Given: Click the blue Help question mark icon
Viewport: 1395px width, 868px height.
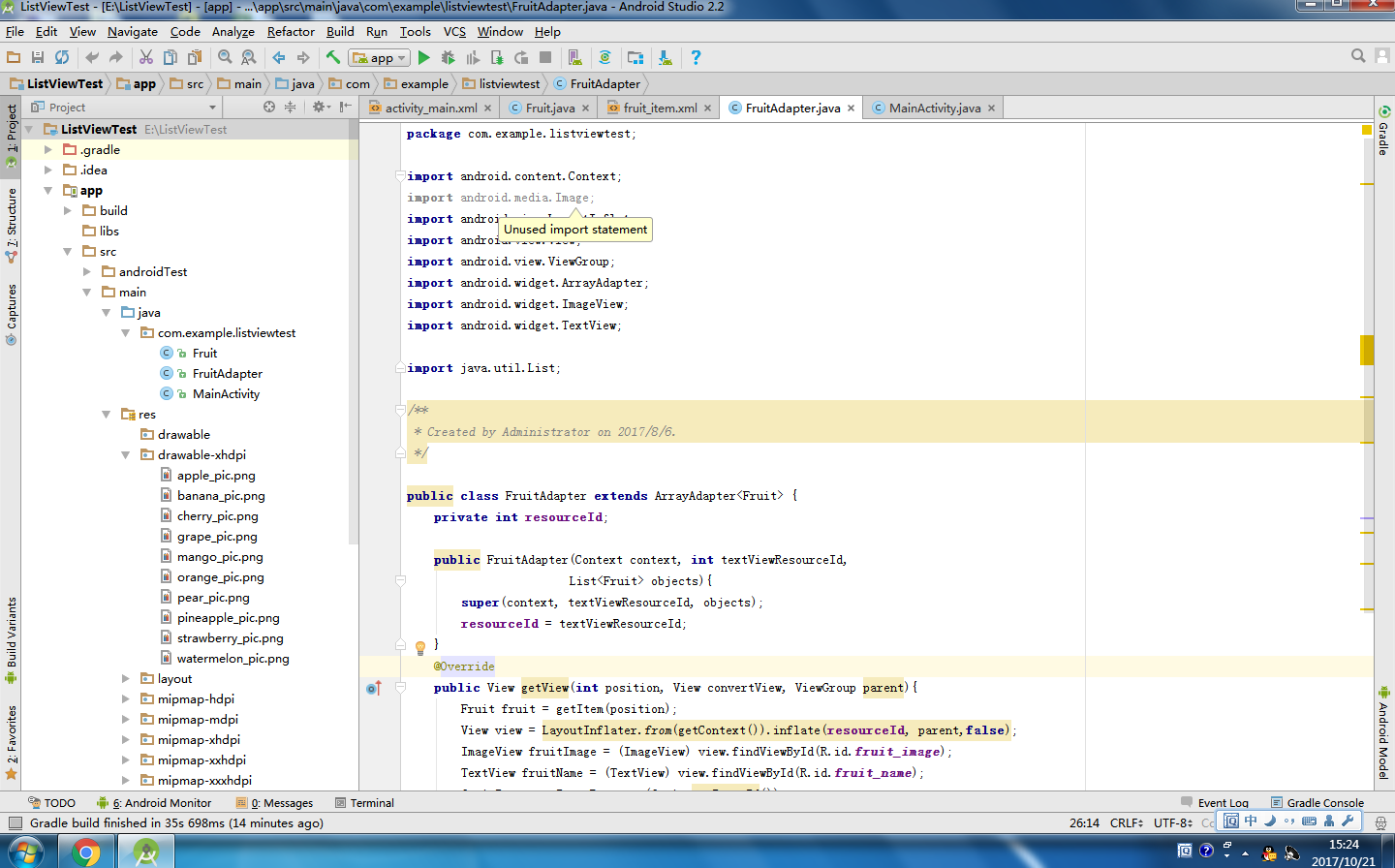Looking at the screenshot, I should (x=696, y=57).
